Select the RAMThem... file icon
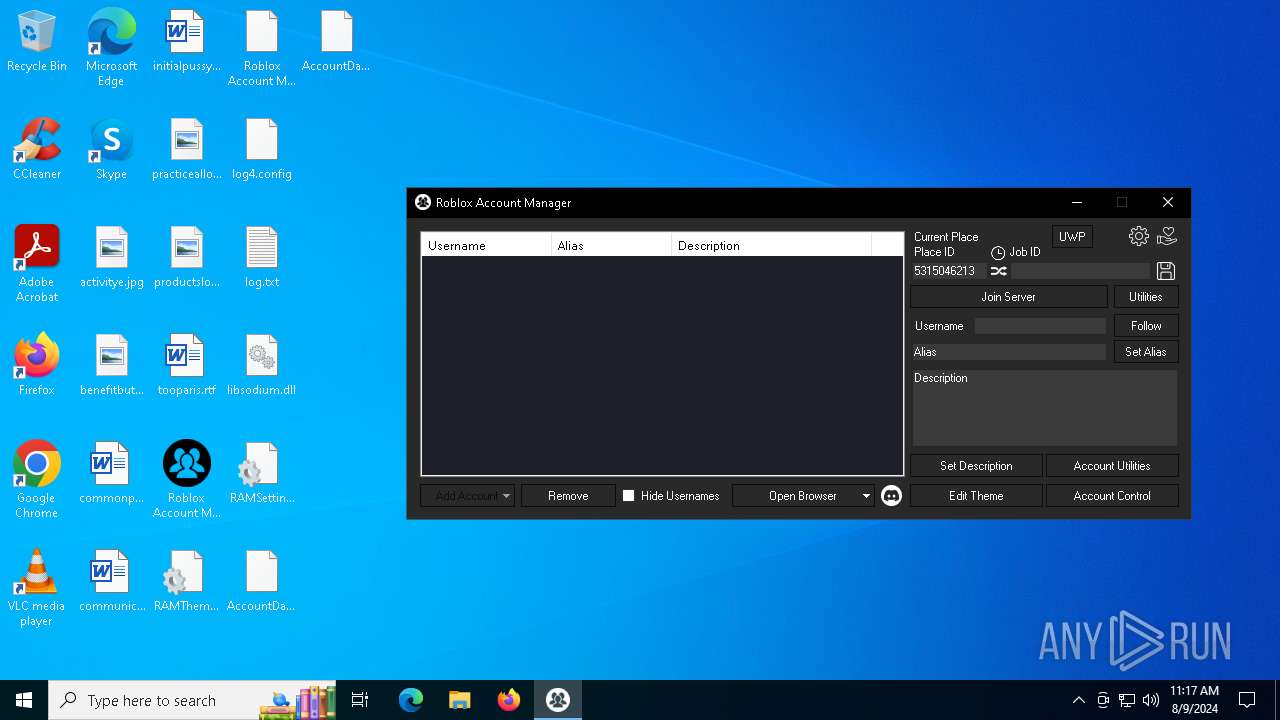The height and width of the screenshot is (720, 1280). [186, 581]
